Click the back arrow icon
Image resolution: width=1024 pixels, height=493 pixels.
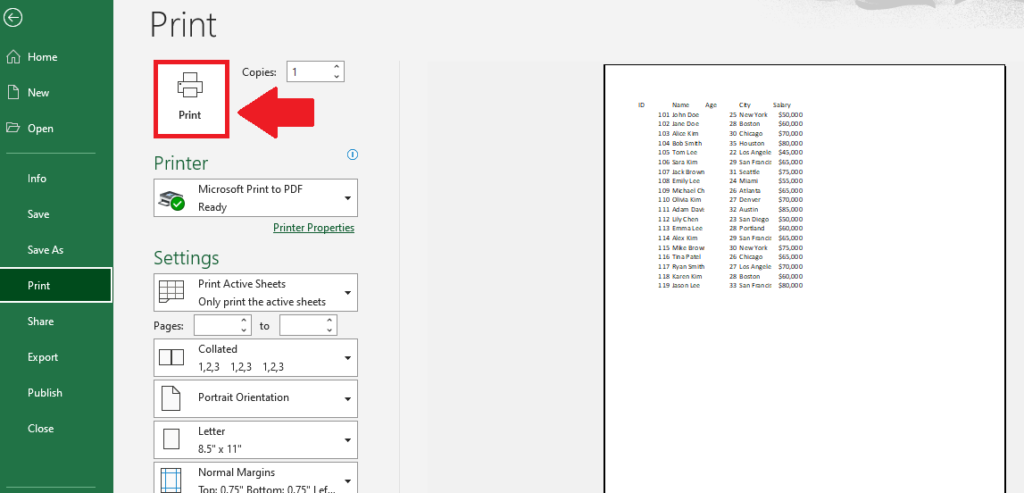pyautogui.click(x=13, y=18)
